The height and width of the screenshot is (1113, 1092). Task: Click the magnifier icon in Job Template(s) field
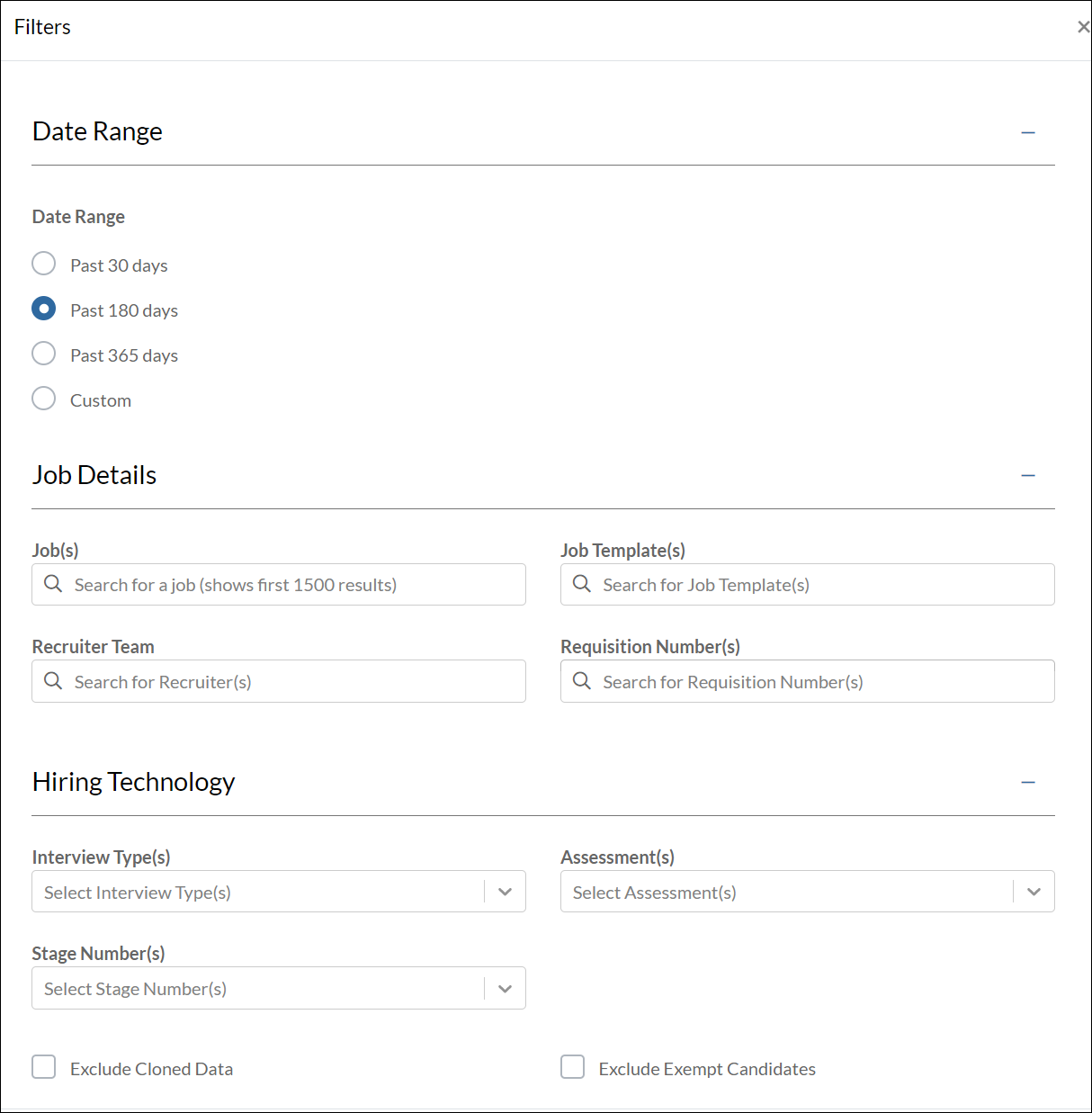(x=582, y=584)
